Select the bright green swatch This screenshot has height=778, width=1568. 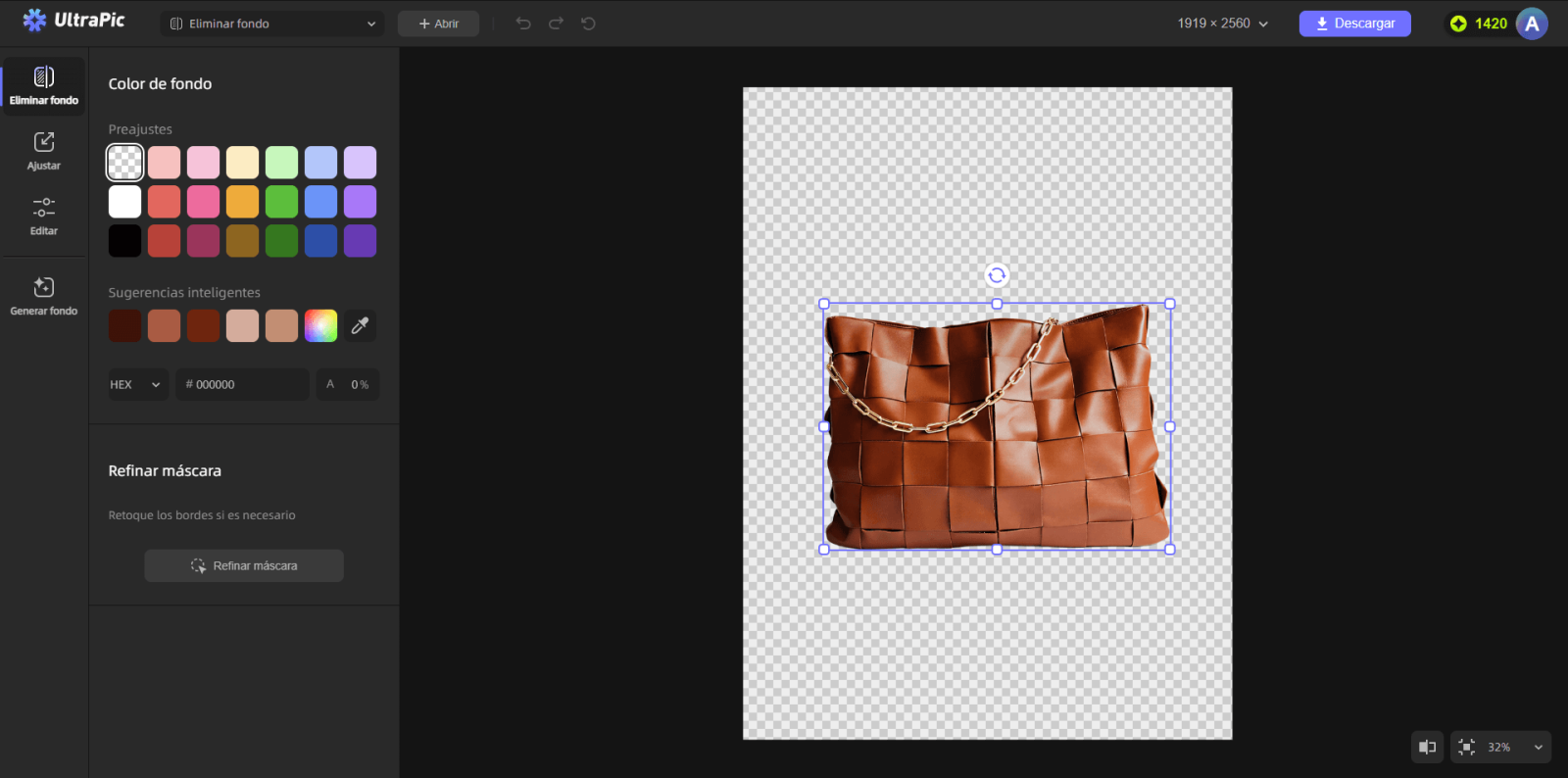[281, 202]
